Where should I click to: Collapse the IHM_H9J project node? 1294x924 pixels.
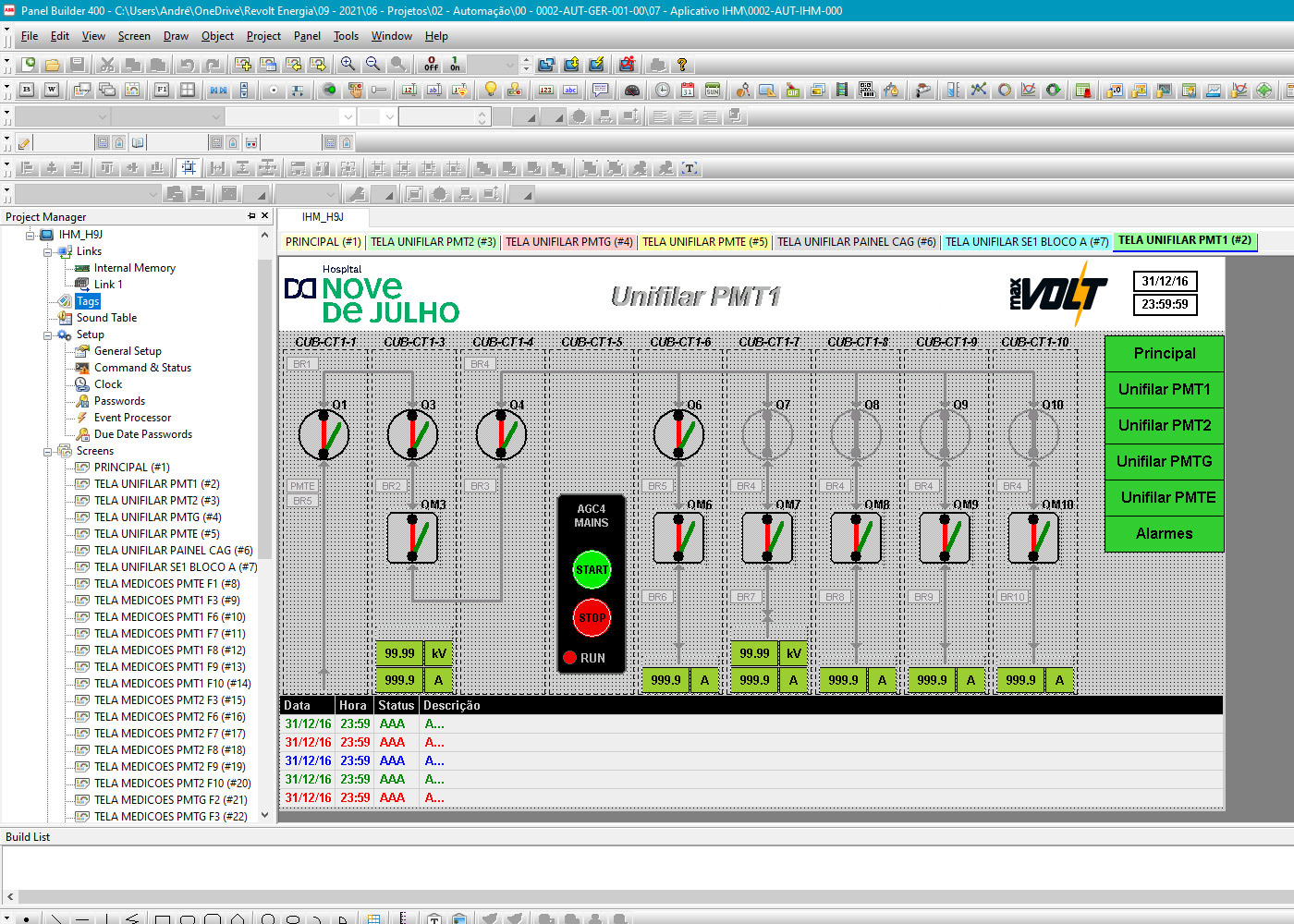[x=30, y=235]
